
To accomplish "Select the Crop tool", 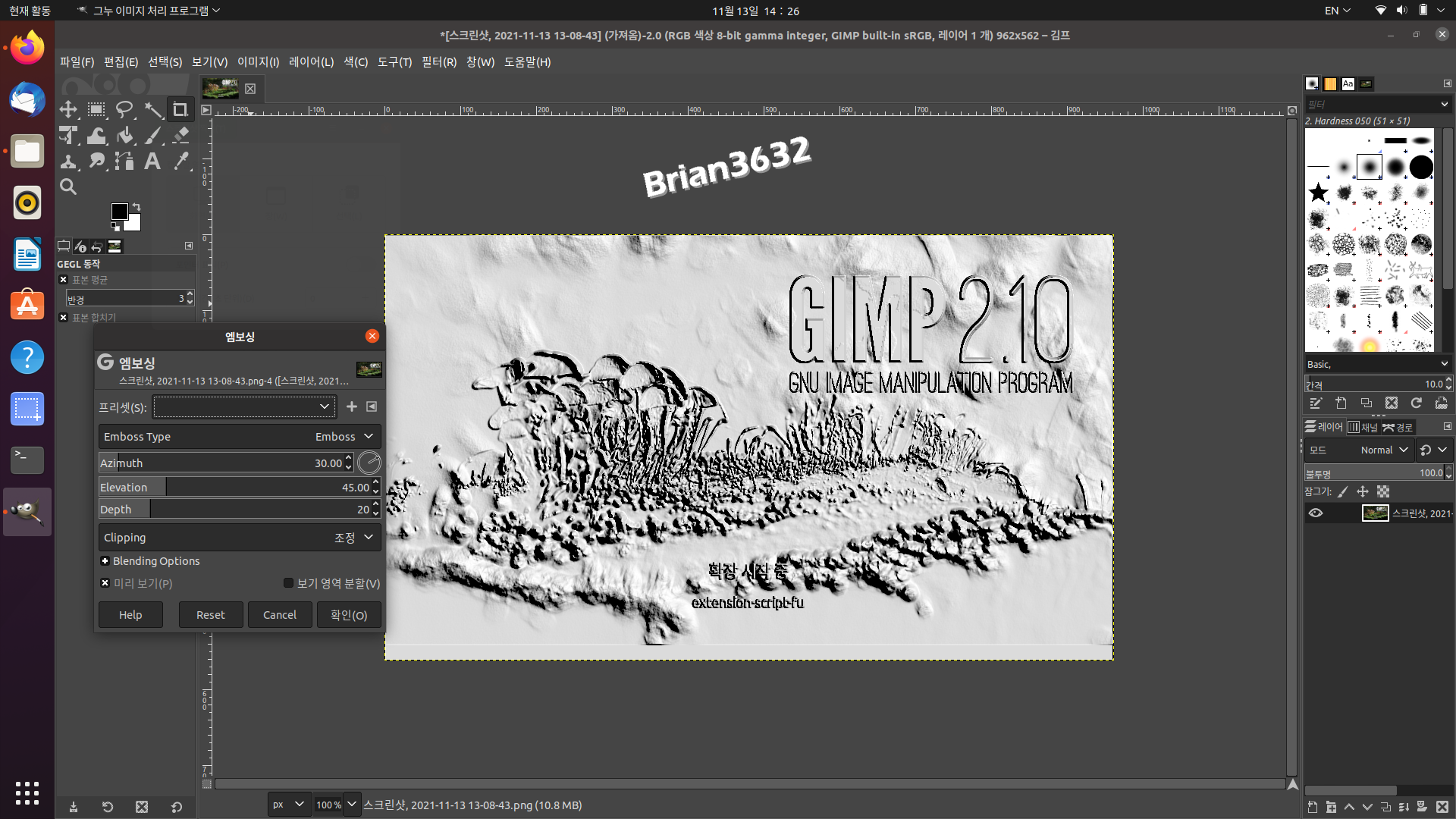I will 180,109.
